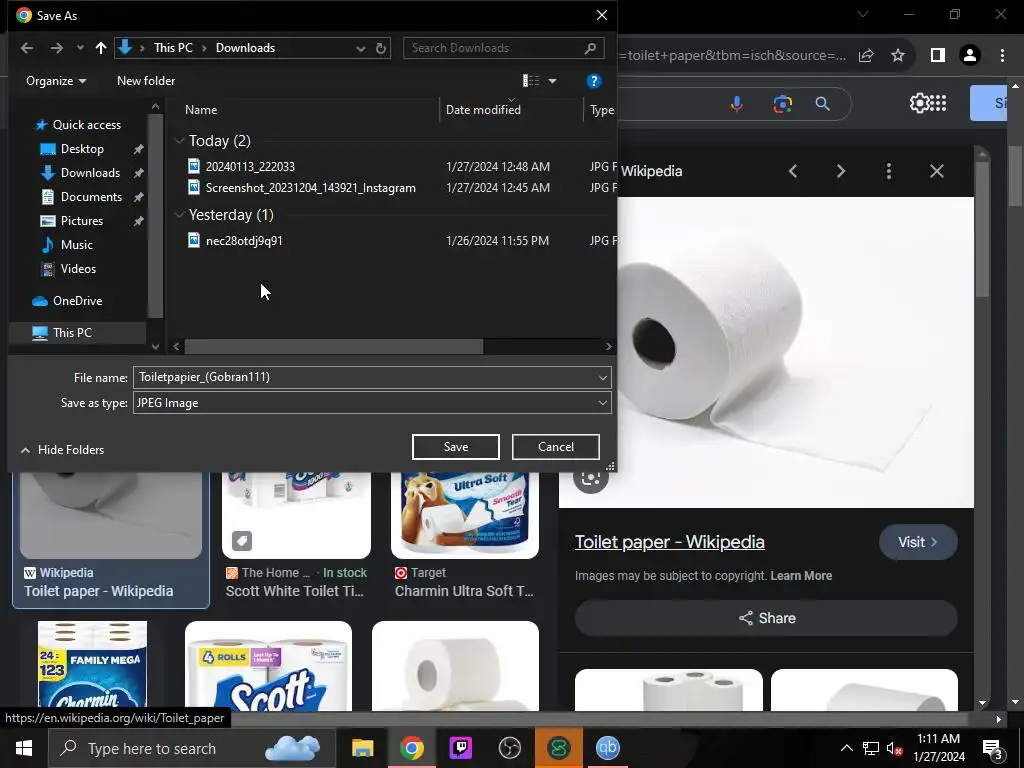1024x768 pixels.
Task: Open Google Lens camera search icon
Action: coord(782,104)
